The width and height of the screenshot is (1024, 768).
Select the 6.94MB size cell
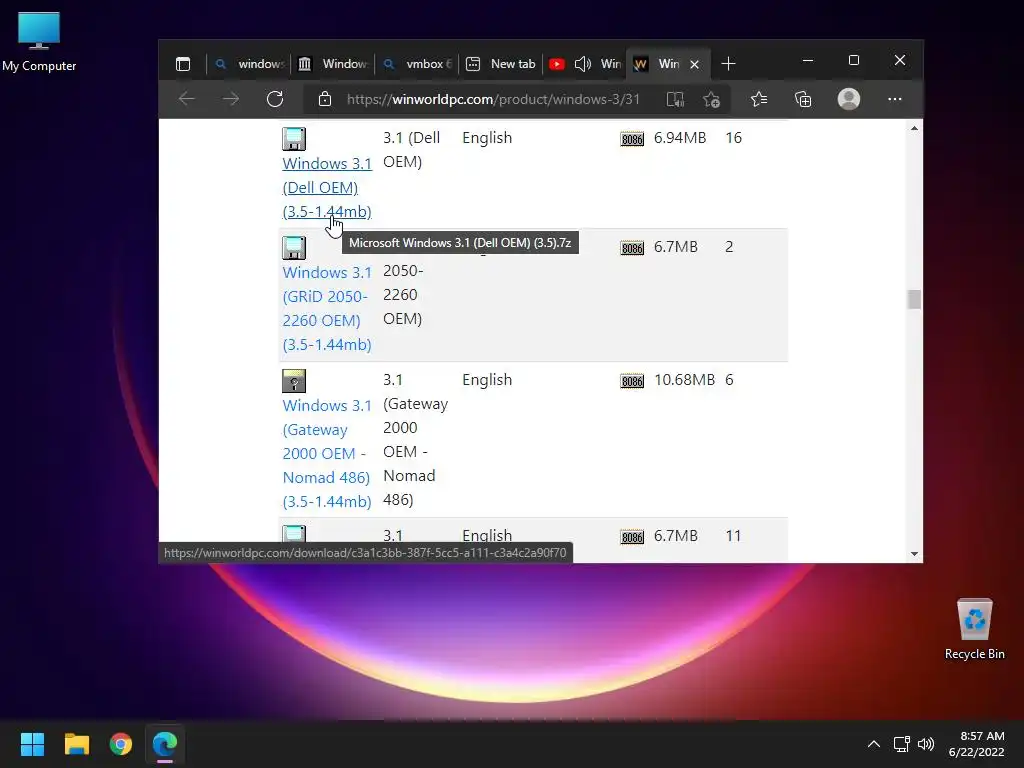[x=680, y=138]
